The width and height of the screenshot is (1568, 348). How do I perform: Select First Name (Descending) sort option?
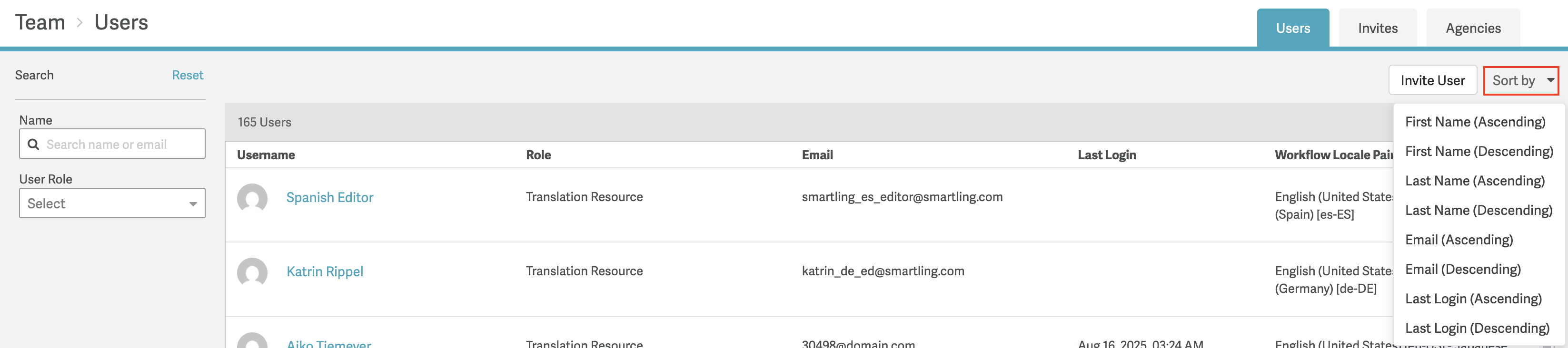(x=1479, y=152)
